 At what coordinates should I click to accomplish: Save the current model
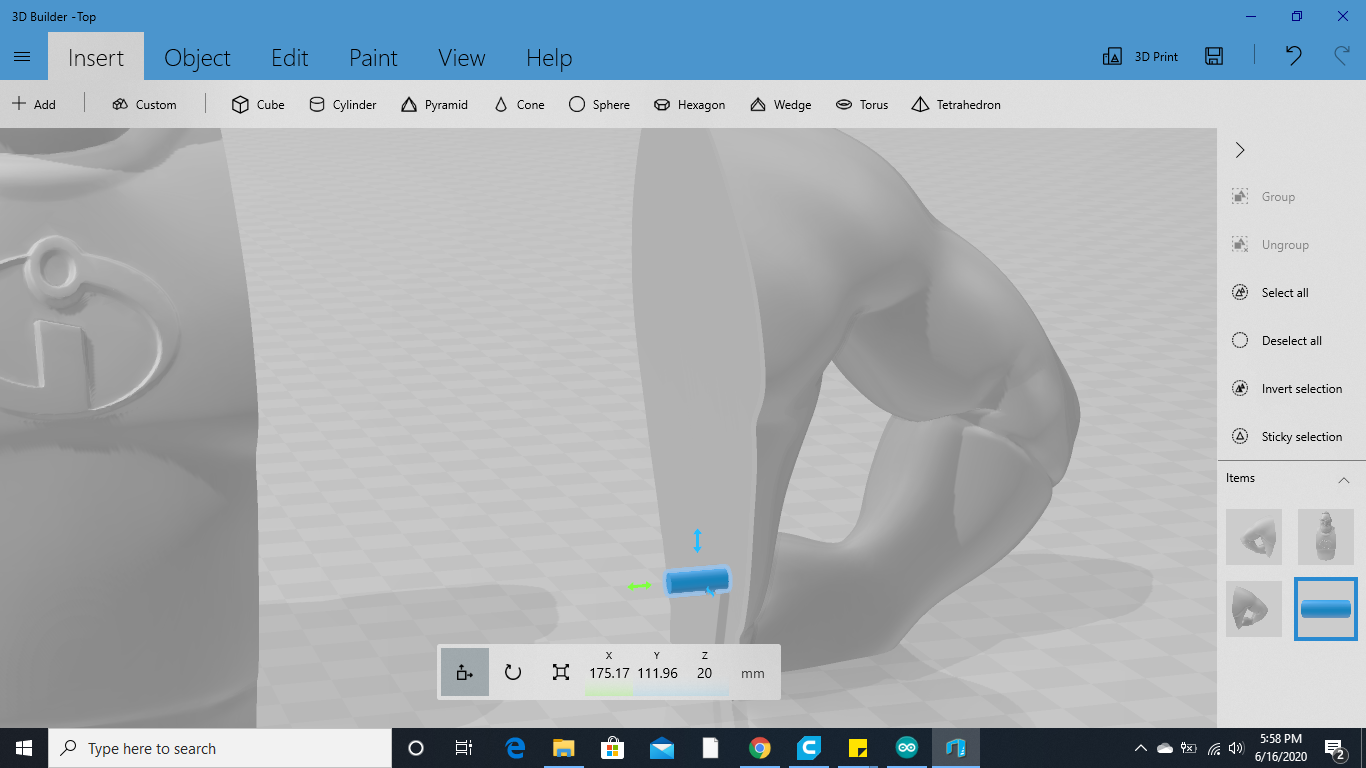pos(1214,57)
